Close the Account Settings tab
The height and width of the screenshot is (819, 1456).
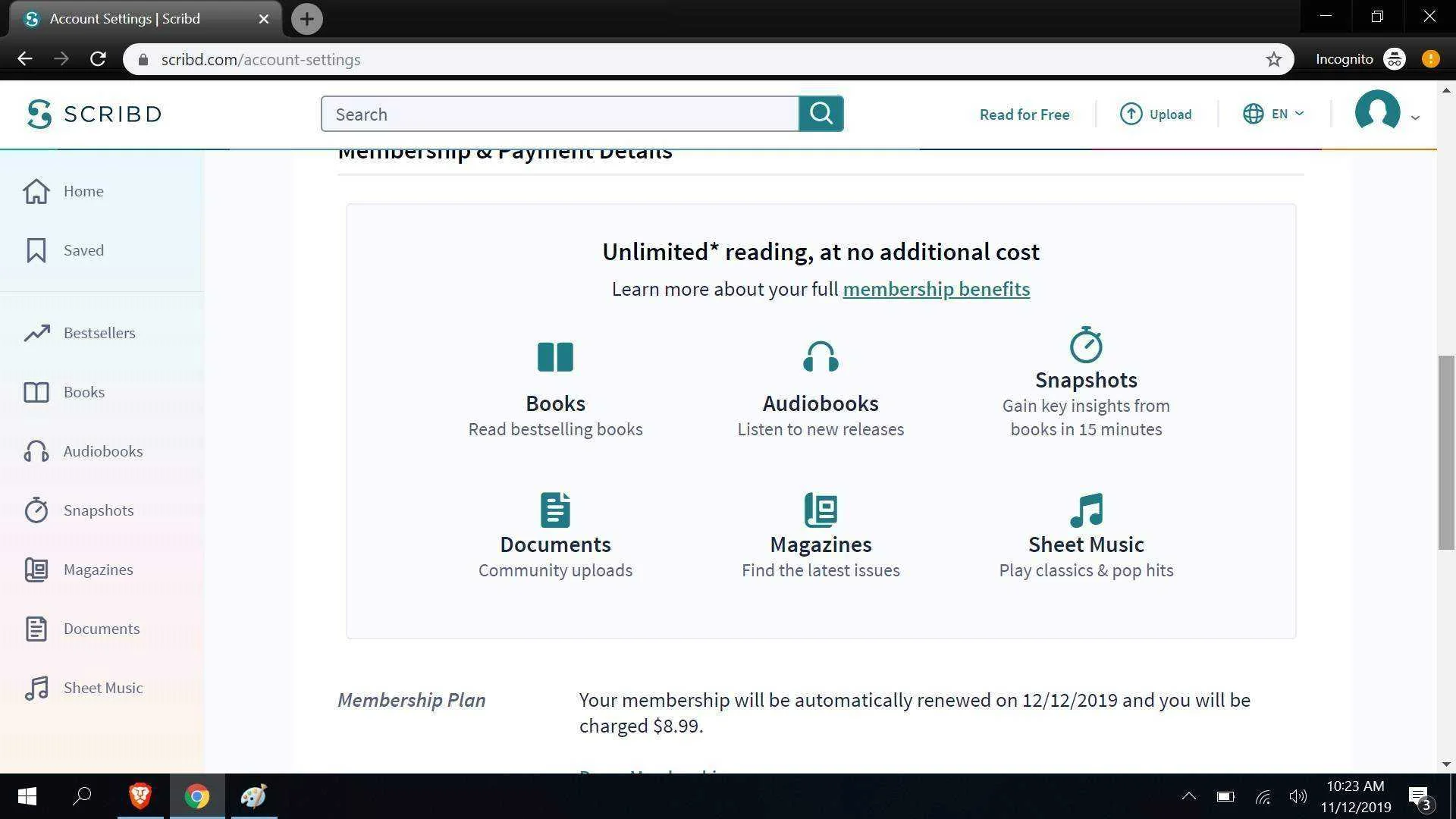264,19
